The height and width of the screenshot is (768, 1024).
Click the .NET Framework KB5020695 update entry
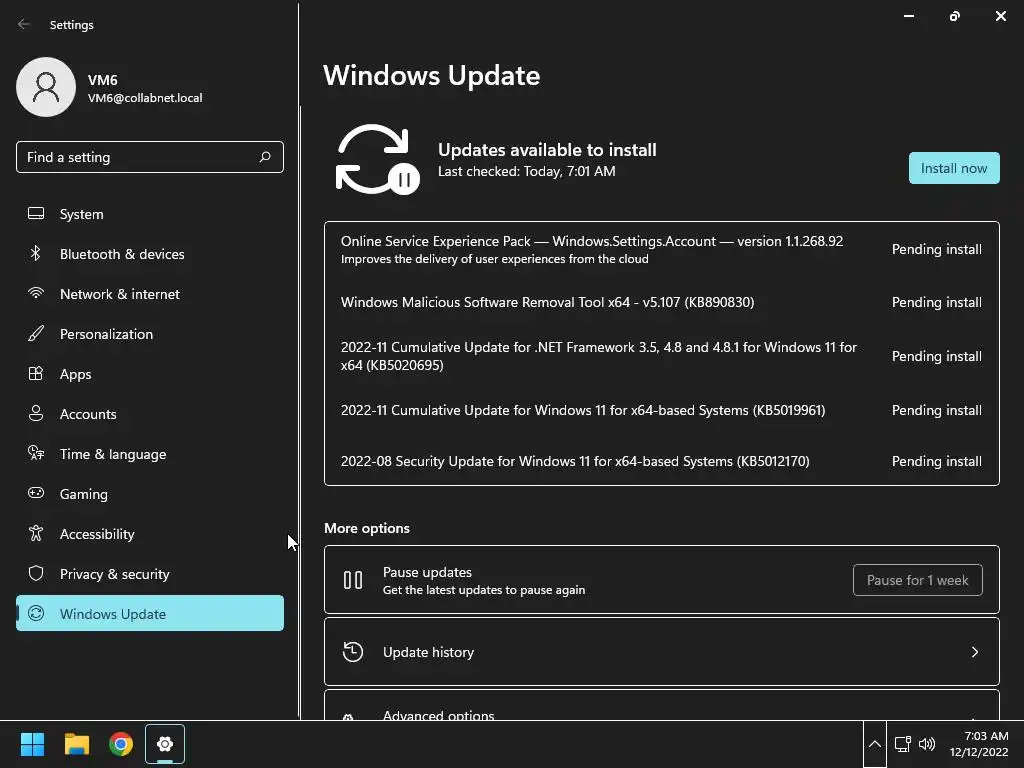(x=661, y=356)
